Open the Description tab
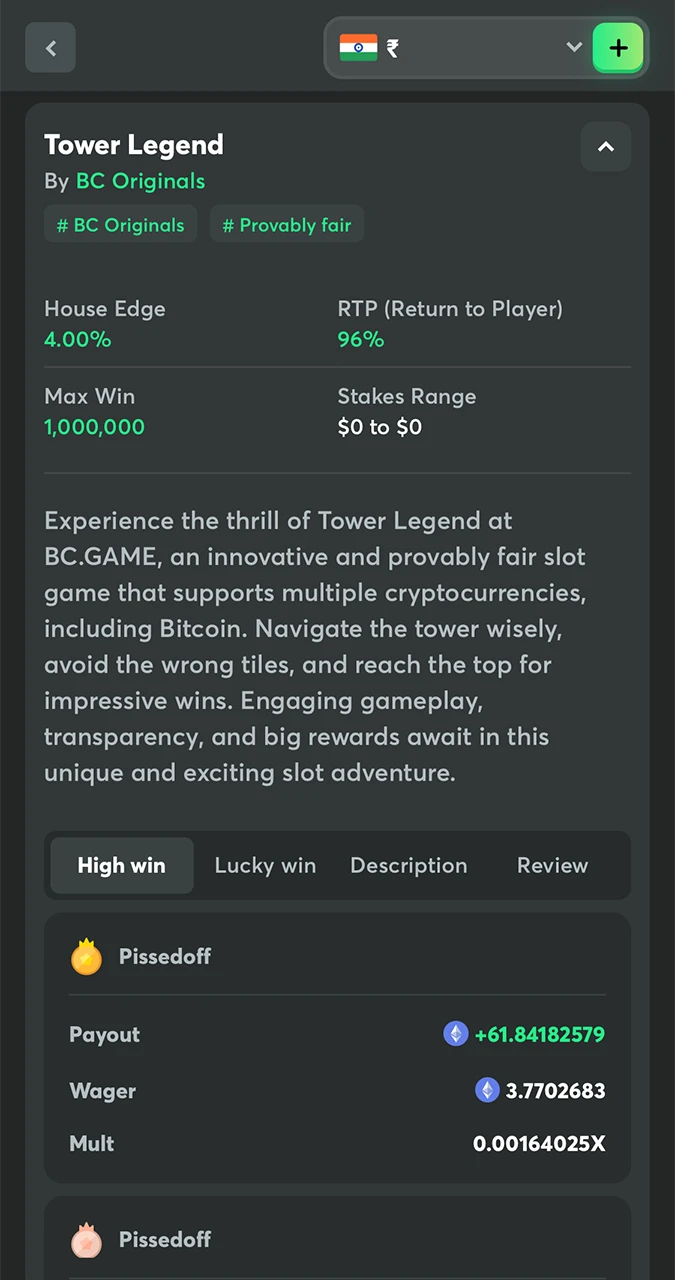The width and height of the screenshot is (675, 1280). (409, 865)
